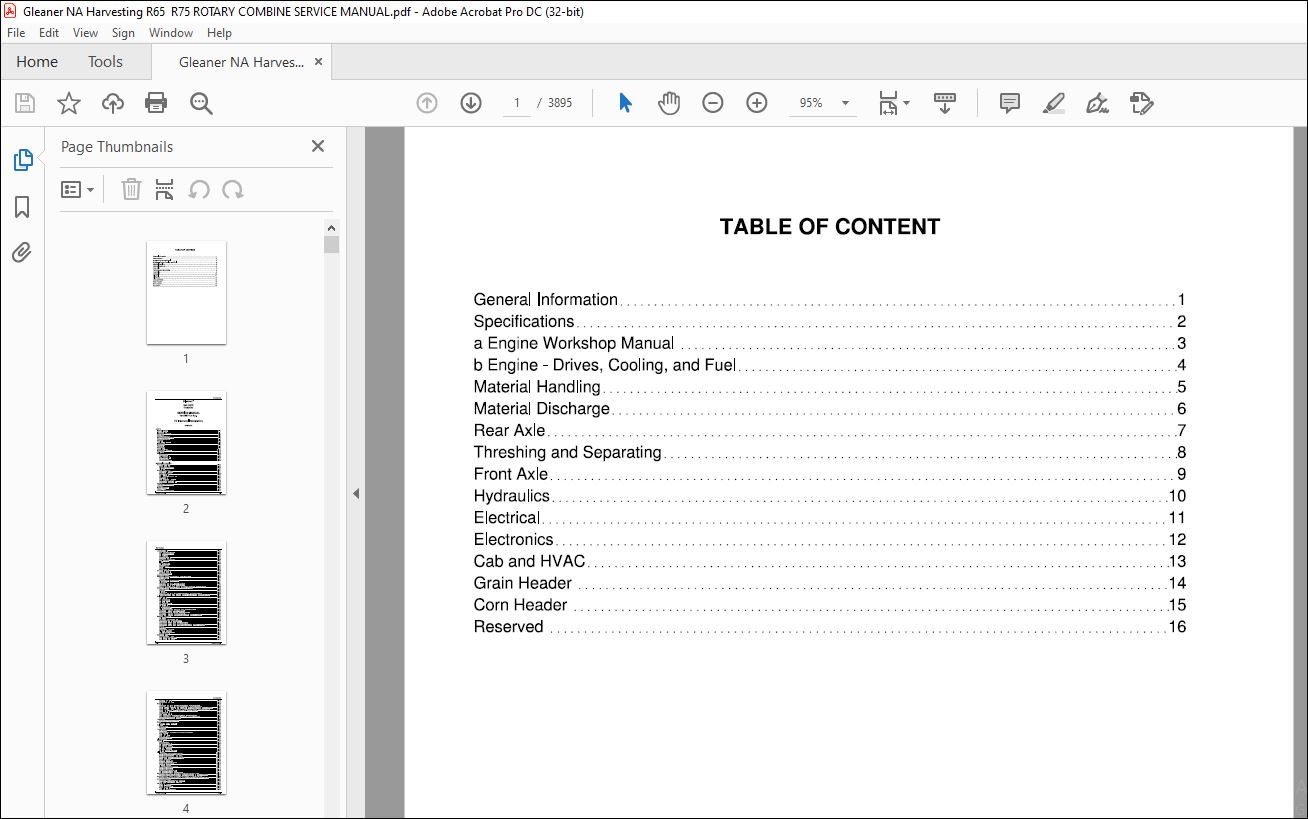Click the page number input field
Screen dimensions: 1308x819
click(517, 103)
